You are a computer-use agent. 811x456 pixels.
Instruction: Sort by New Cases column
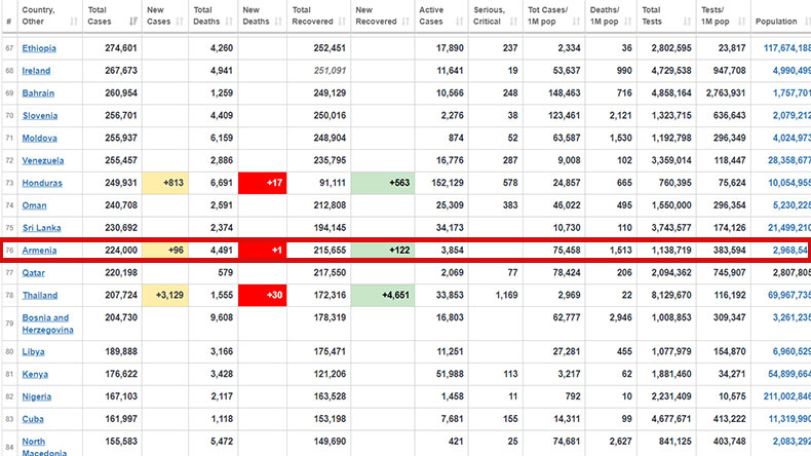[x=165, y=16]
